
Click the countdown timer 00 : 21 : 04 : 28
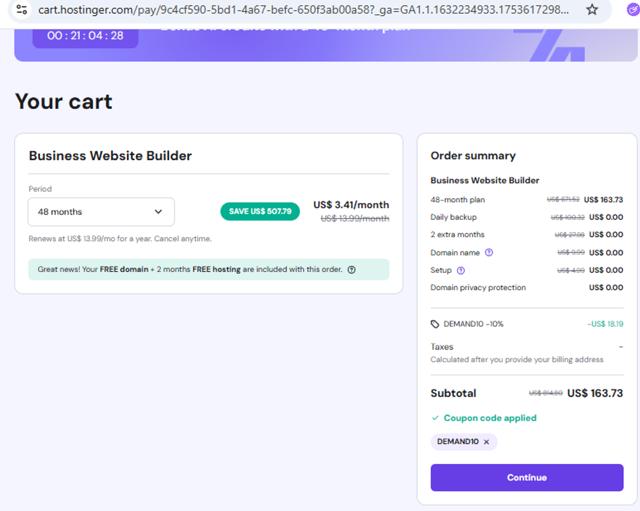(85, 36)
